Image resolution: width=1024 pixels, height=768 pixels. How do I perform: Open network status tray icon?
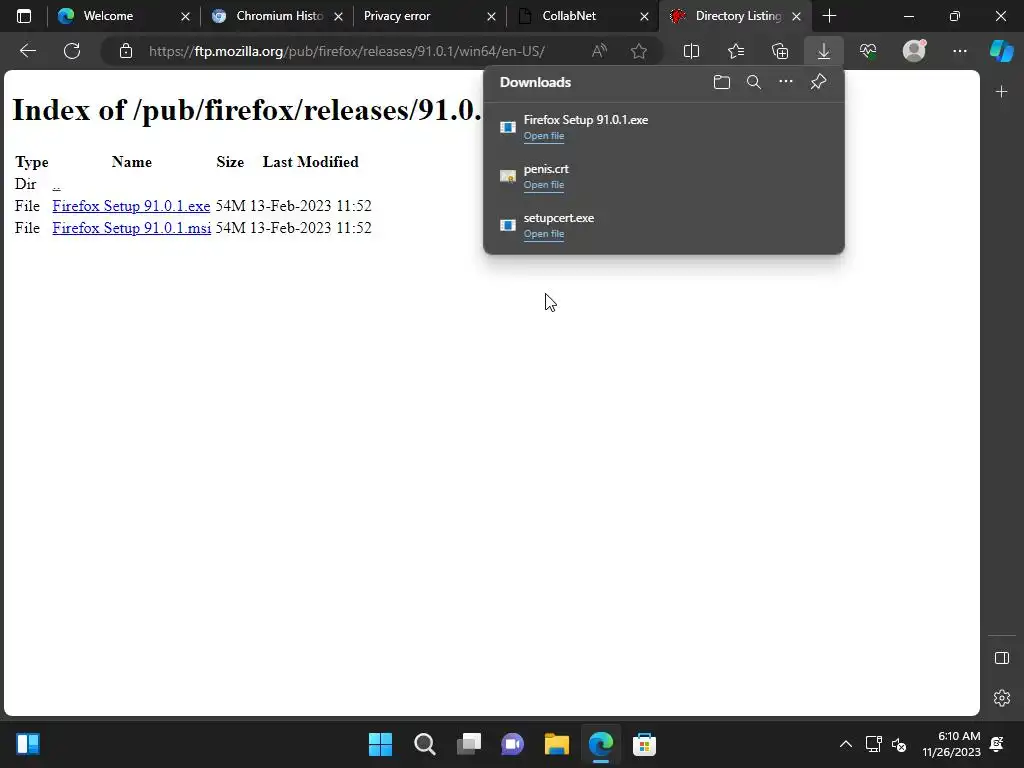click(874, 744)
